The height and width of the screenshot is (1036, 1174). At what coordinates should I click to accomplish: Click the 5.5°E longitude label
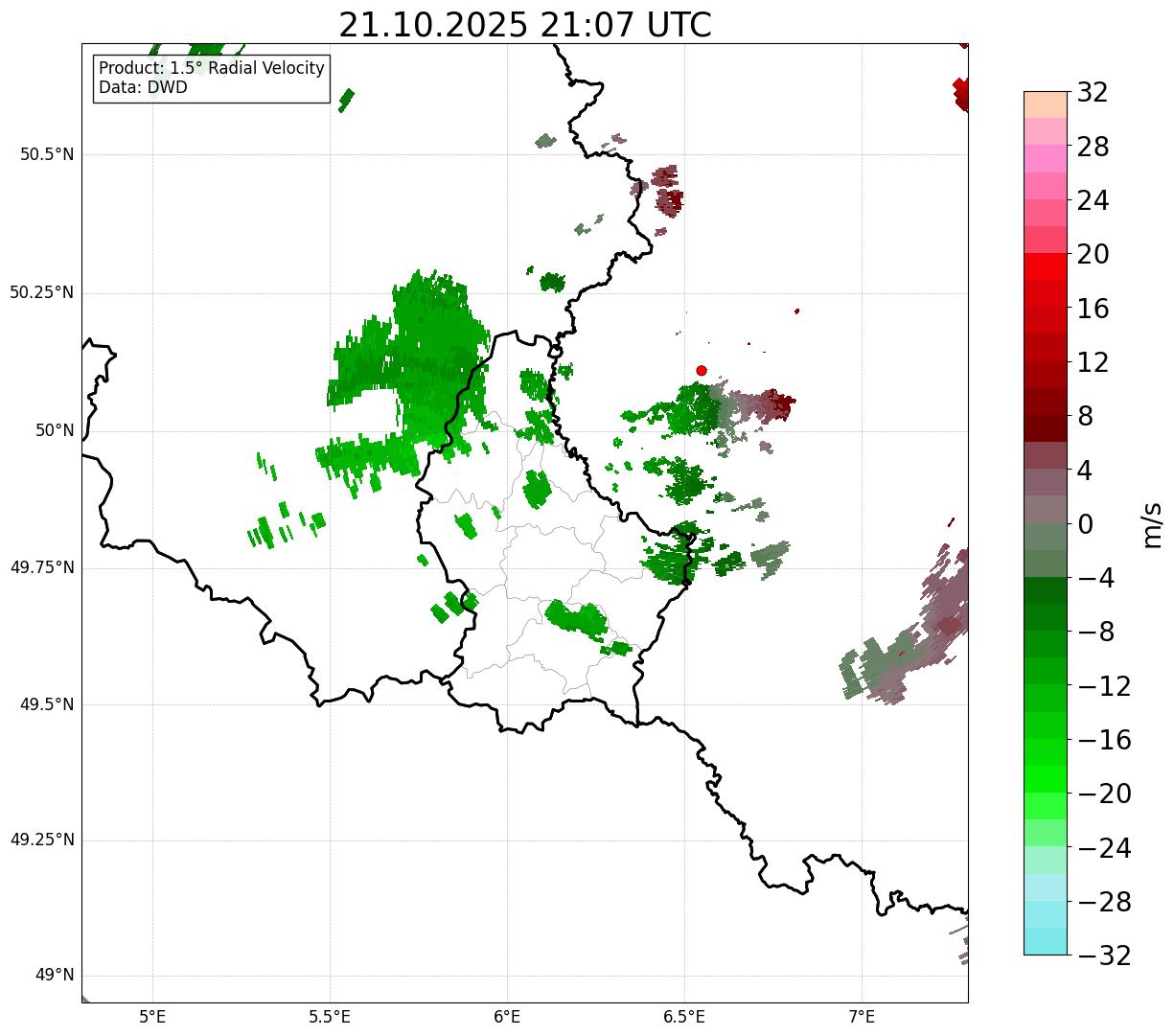pyautogui.click(x=330, y=1016)
